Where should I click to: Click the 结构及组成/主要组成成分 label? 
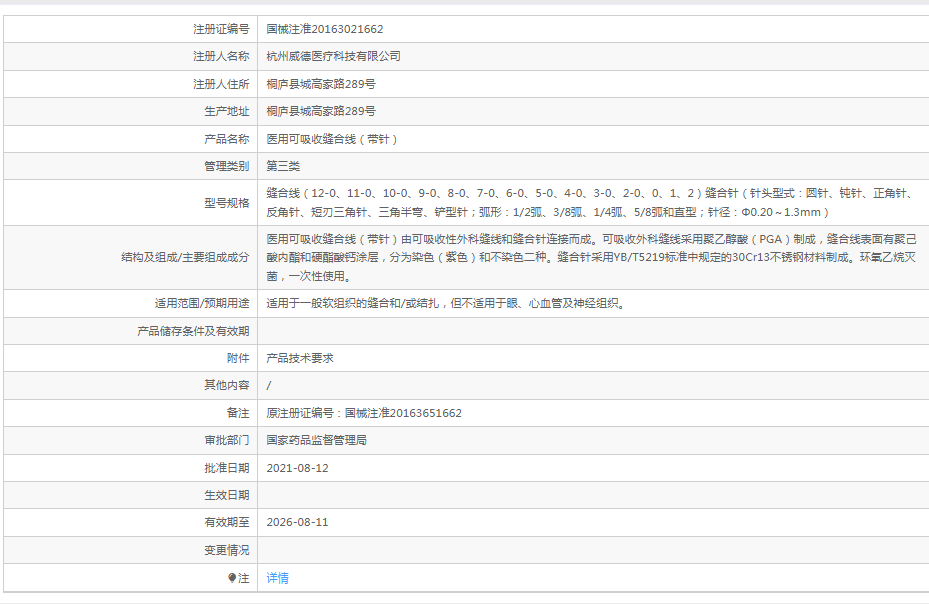pyautogui.click(x=185, y=257)
